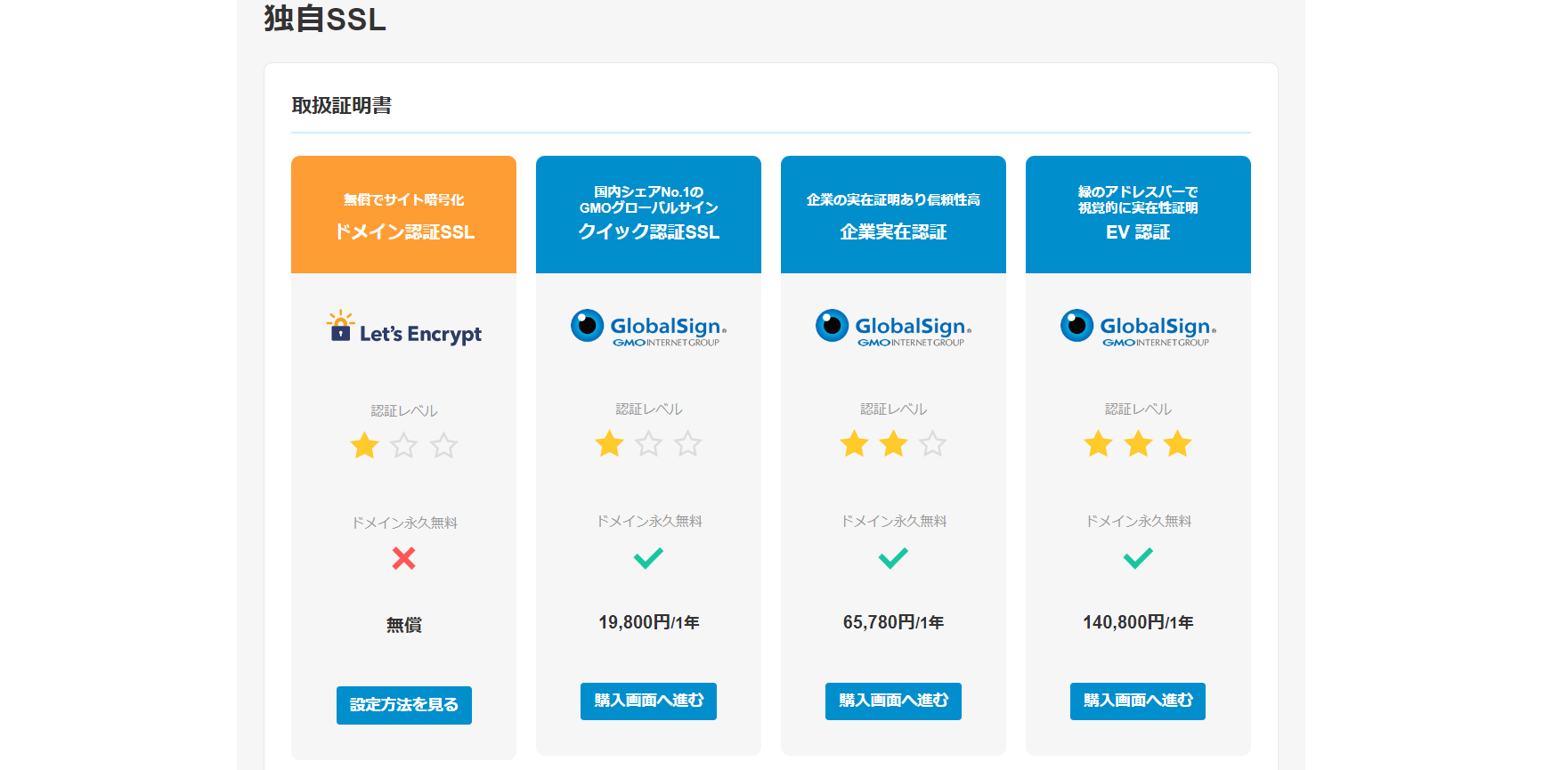Click the 設定方法を見る button
The image size is (1568, 770).
coord(404,705)
